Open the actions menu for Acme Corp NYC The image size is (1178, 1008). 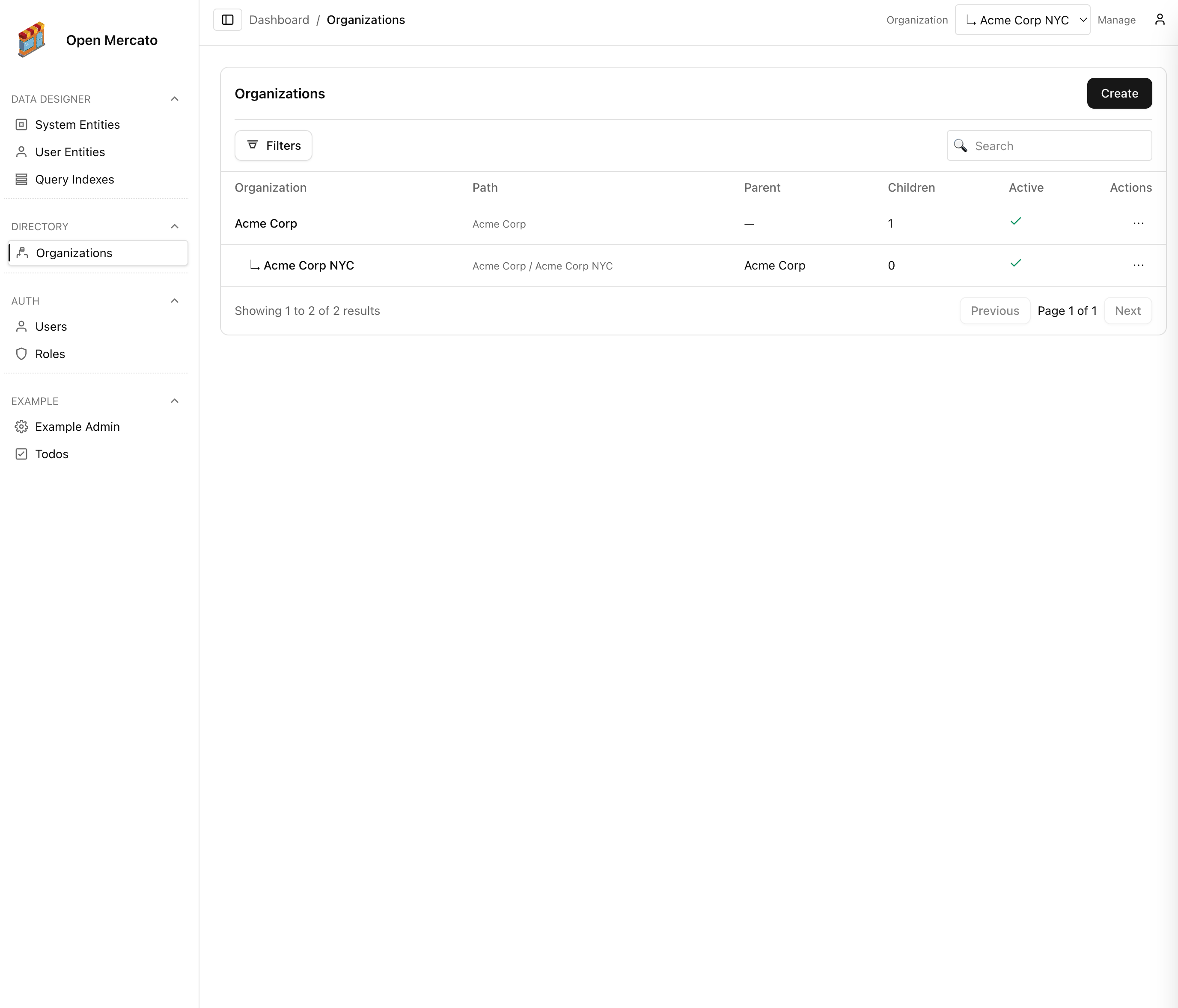pos(1138,265)
